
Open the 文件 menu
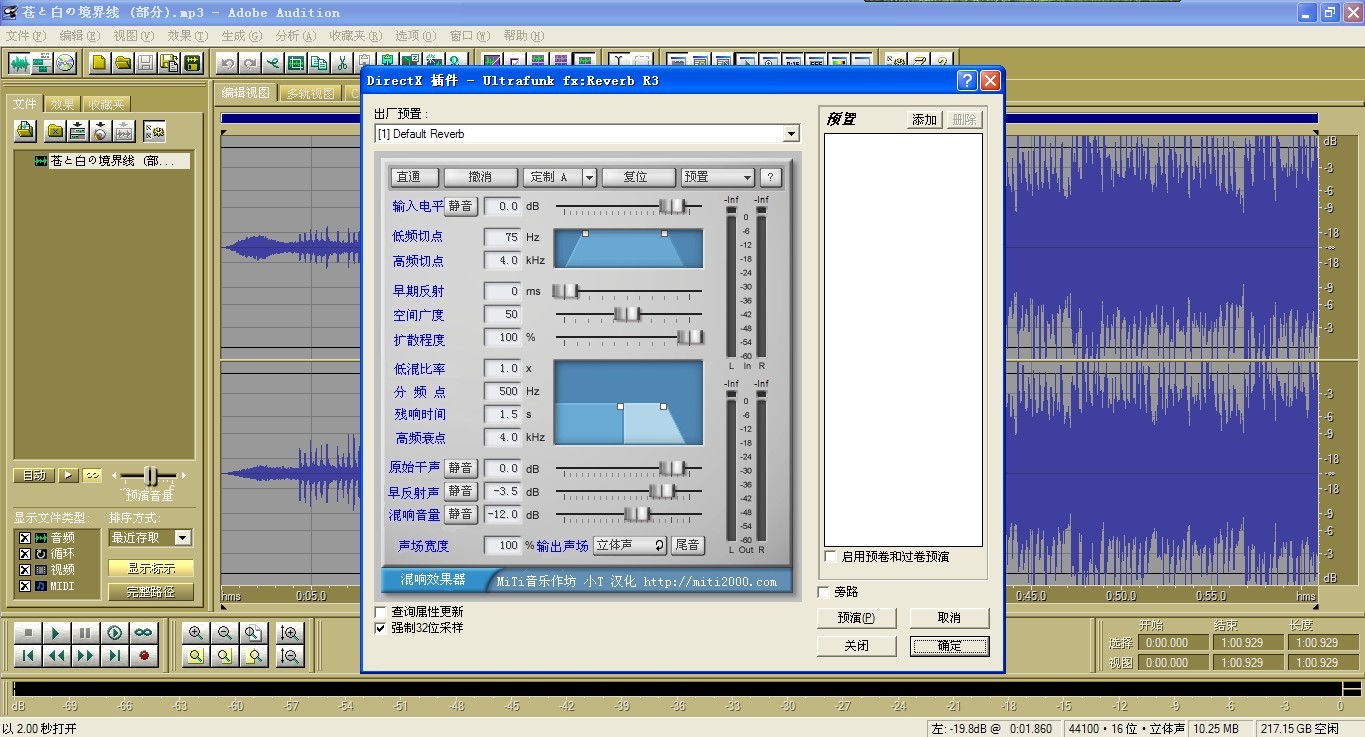26,36
